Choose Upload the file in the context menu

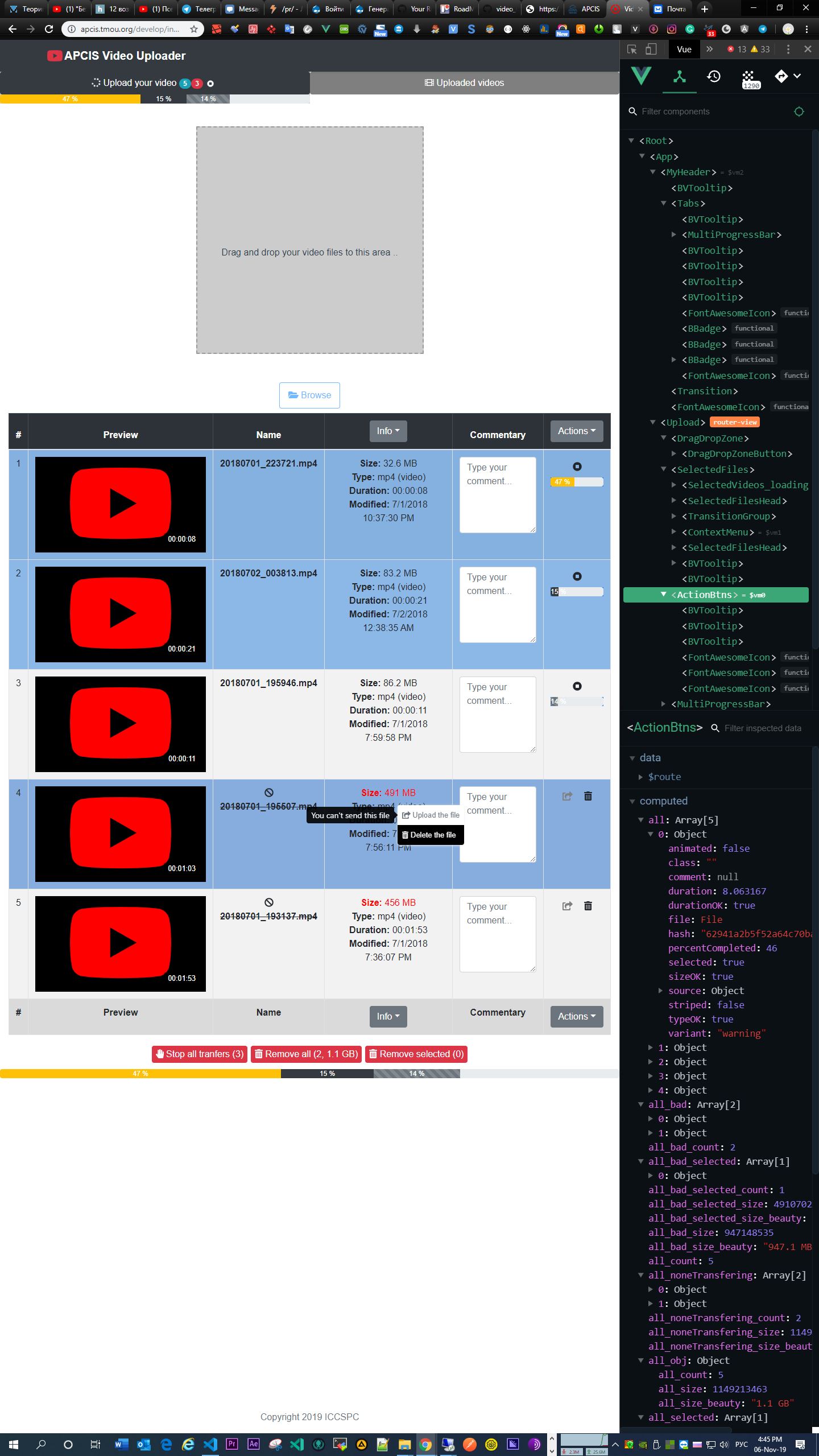pyautogui.click(x=431, y=815)
